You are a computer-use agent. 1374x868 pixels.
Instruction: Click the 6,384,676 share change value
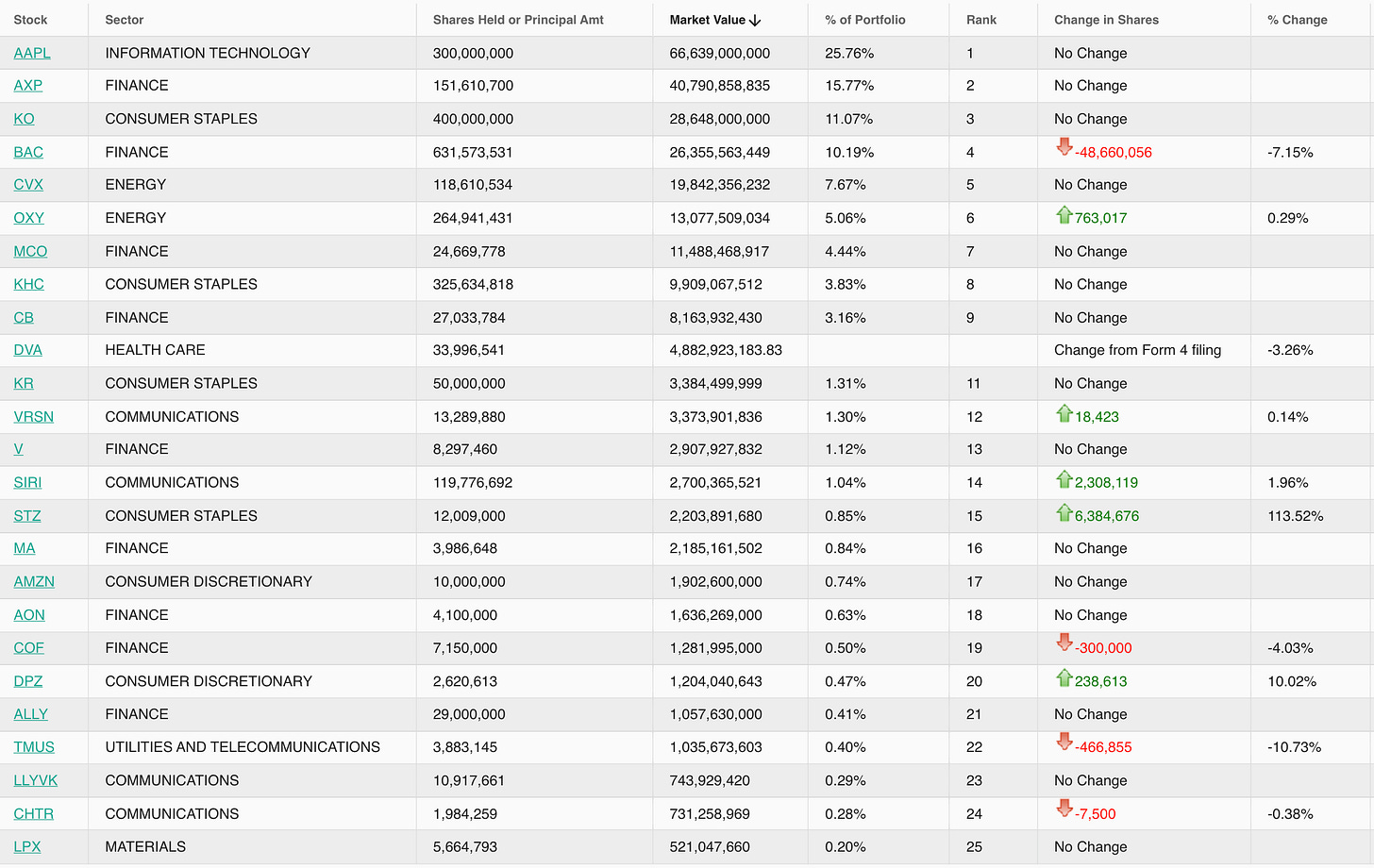click(x=1107, y=517)
